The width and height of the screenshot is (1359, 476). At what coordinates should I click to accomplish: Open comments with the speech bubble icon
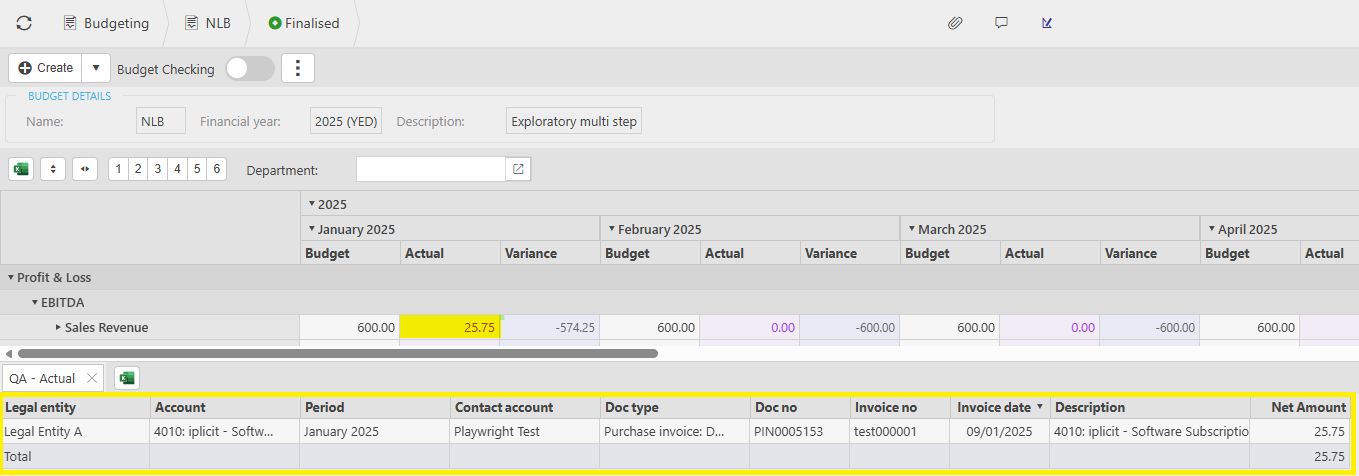[1001, 23]
